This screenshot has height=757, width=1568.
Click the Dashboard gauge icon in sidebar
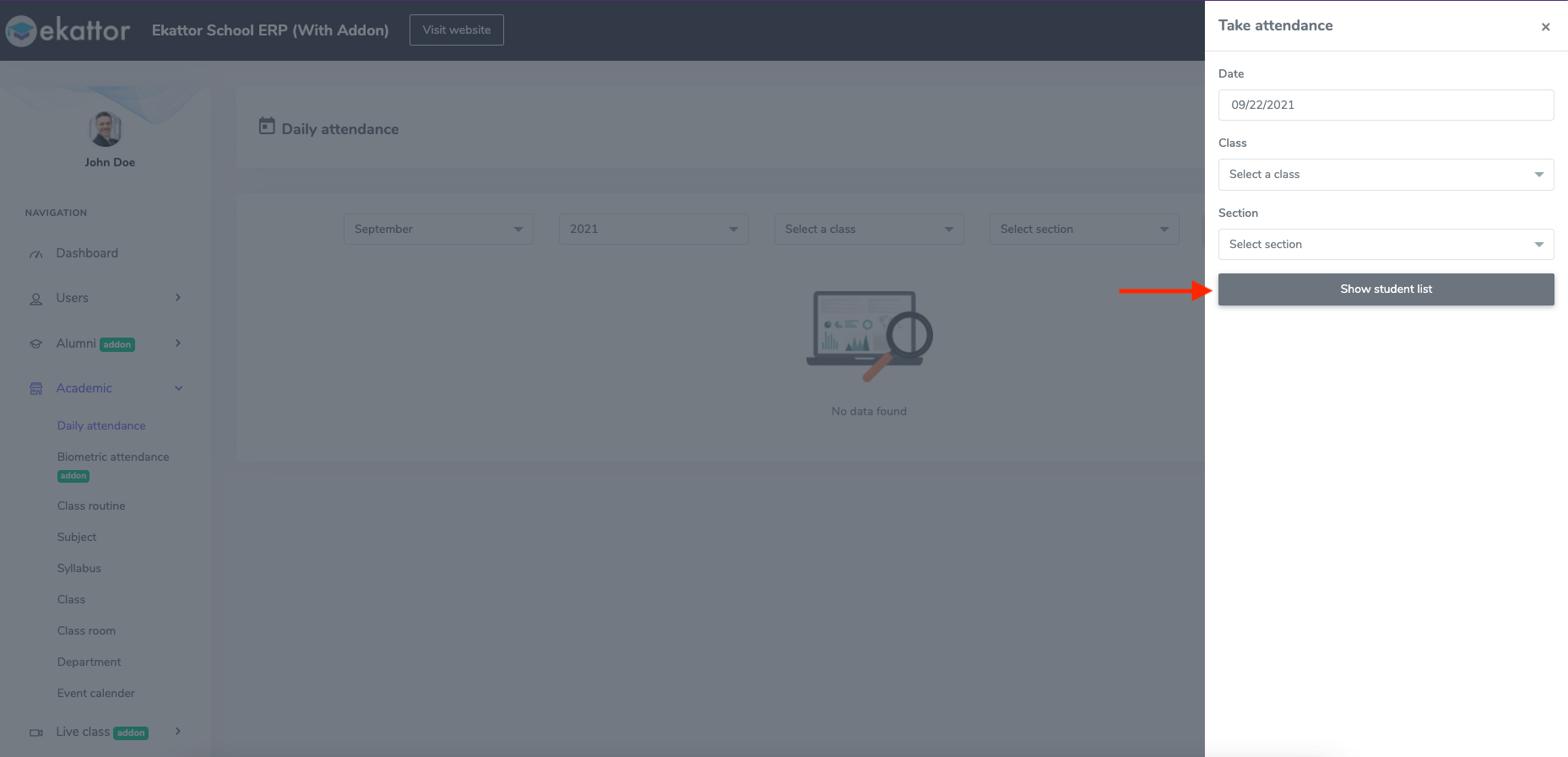point(36,254)
